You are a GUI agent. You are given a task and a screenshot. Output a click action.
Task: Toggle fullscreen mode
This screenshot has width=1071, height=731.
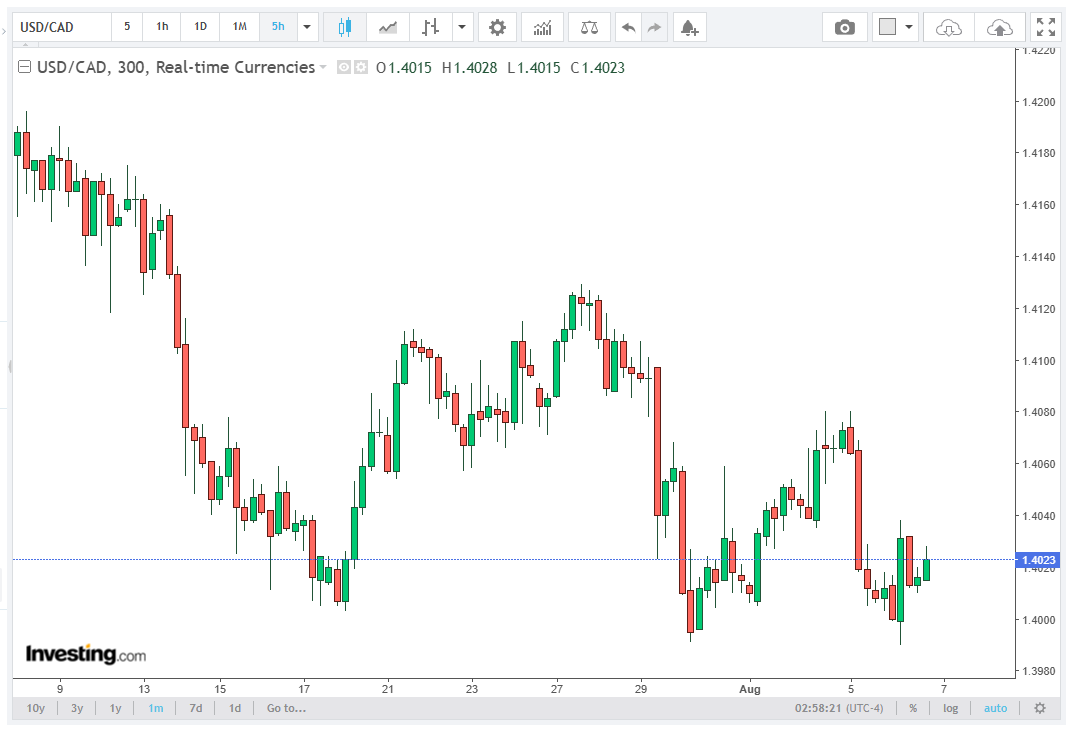click(x=1046, y=27)
